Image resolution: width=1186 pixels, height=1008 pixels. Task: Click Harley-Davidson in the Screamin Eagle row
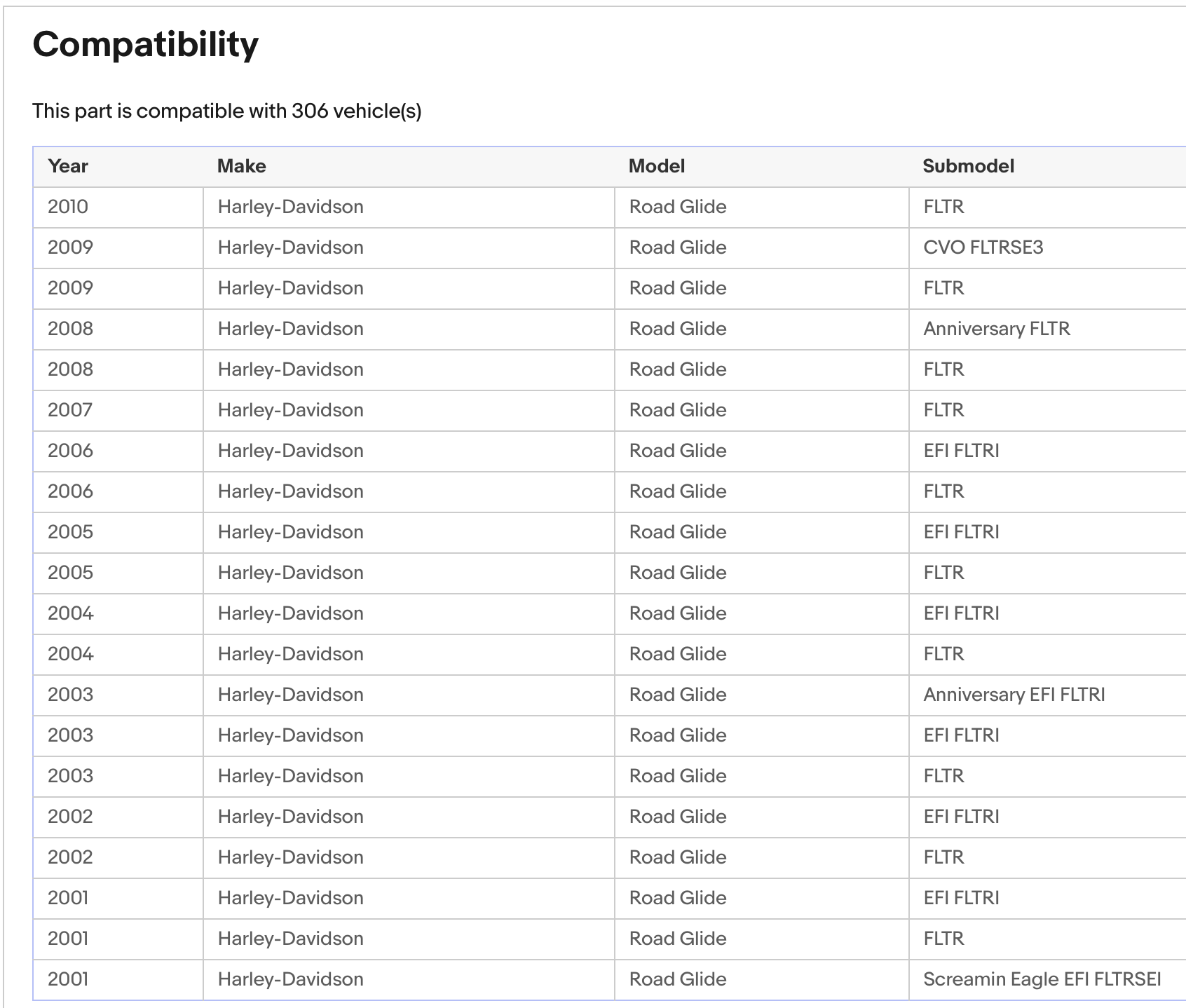pos(290,979)
